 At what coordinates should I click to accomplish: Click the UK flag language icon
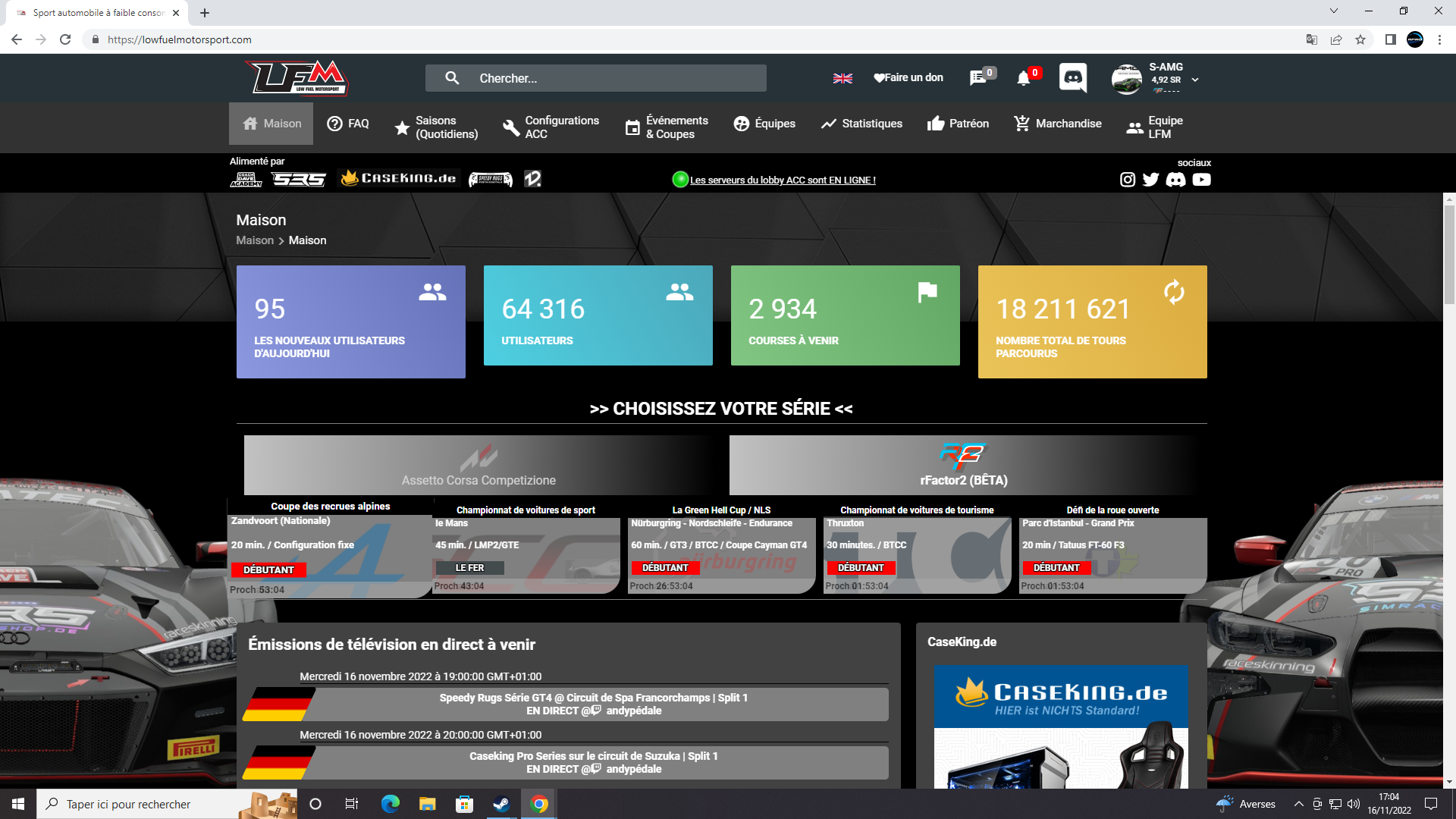[843, 78]
